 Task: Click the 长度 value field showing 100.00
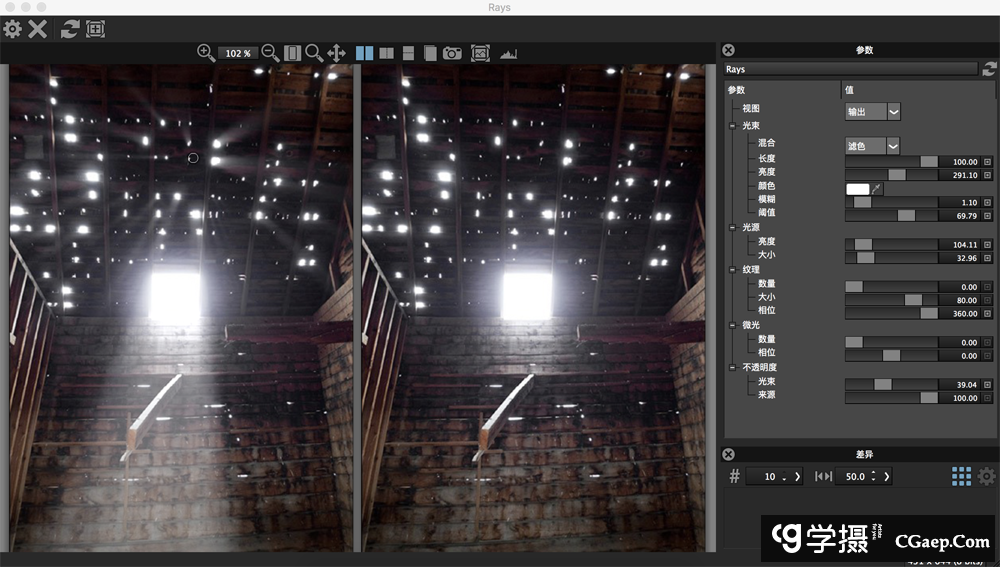coord(960,161)
